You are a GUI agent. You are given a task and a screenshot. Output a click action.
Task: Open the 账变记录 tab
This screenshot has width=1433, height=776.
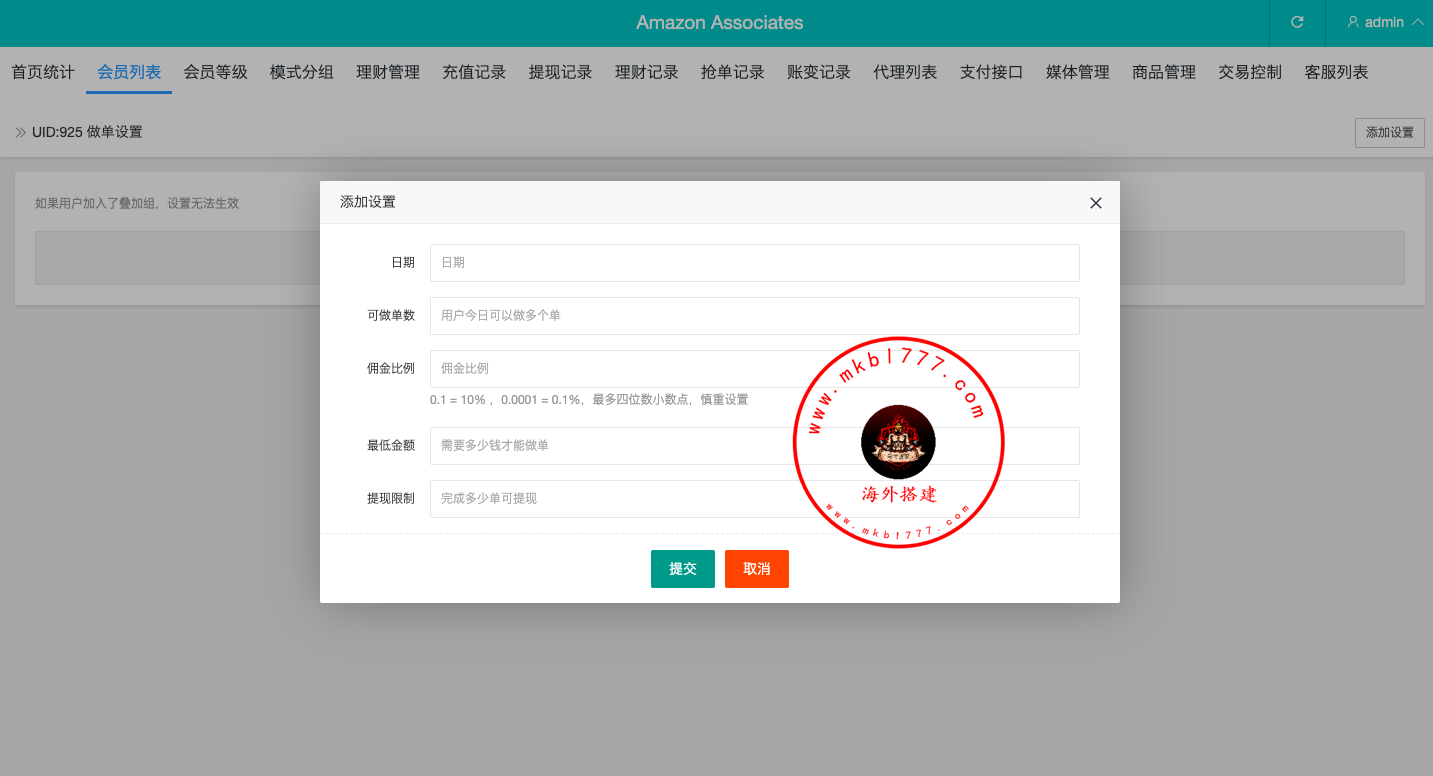[x=819, y=72]
